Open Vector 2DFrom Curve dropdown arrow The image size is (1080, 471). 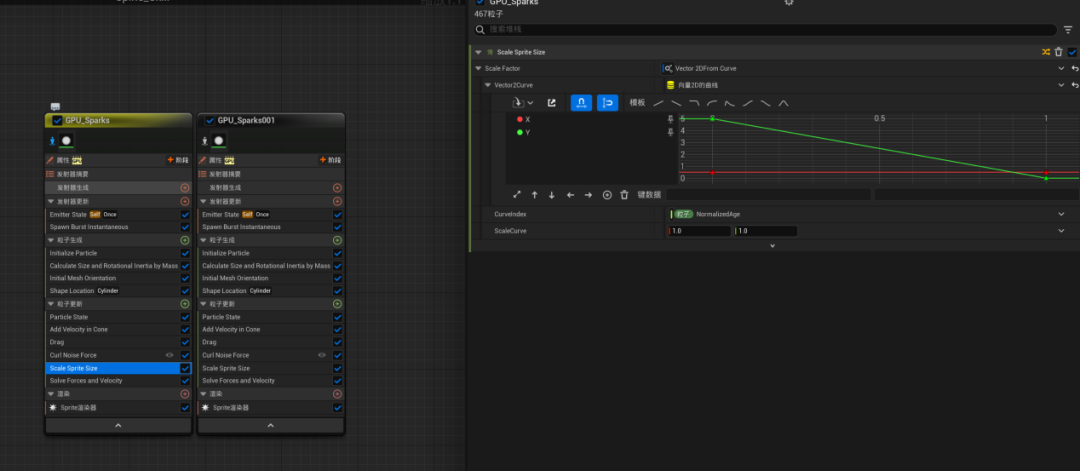1061,69
